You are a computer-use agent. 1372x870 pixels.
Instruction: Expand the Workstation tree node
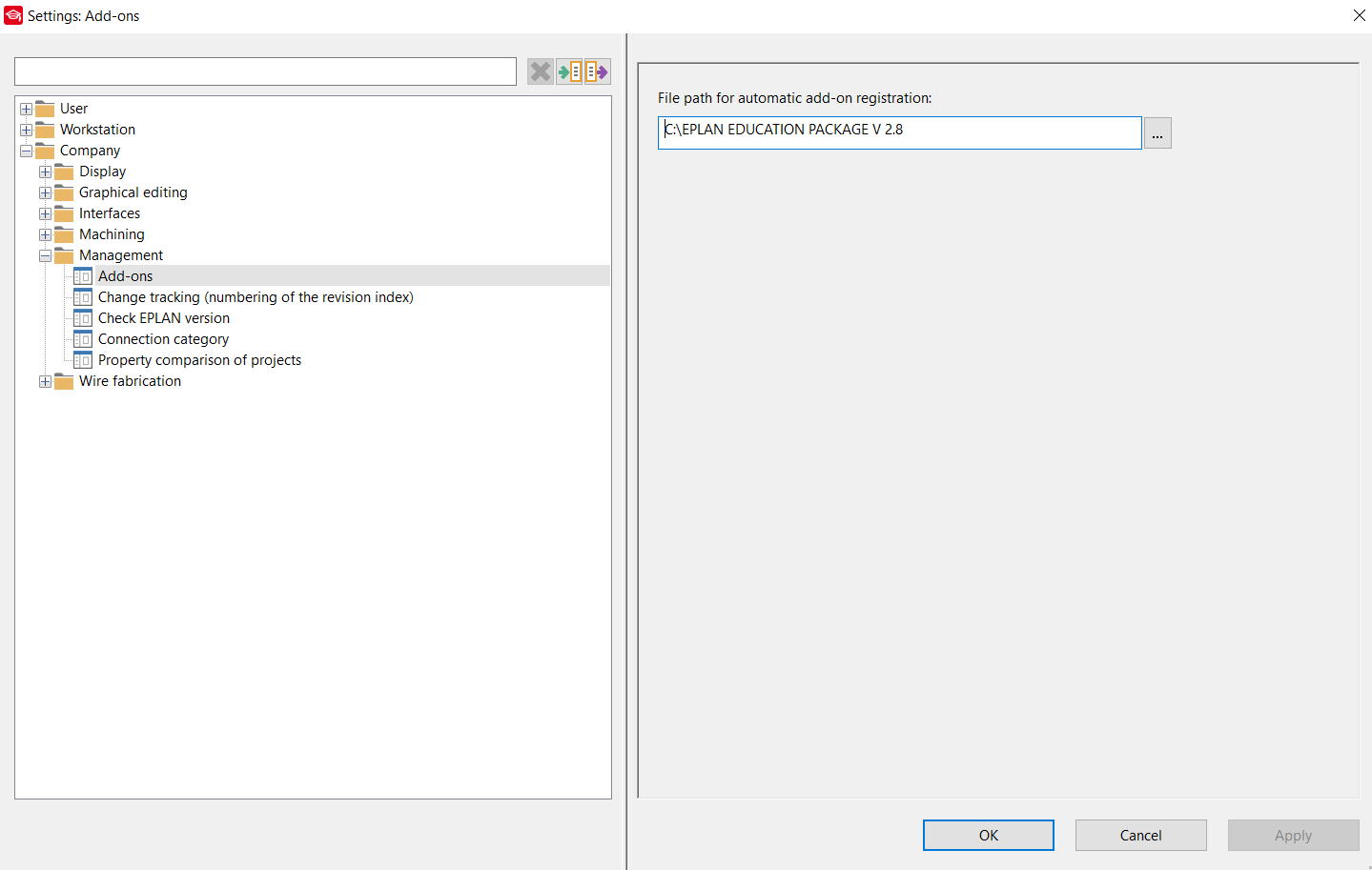(26, 130)
